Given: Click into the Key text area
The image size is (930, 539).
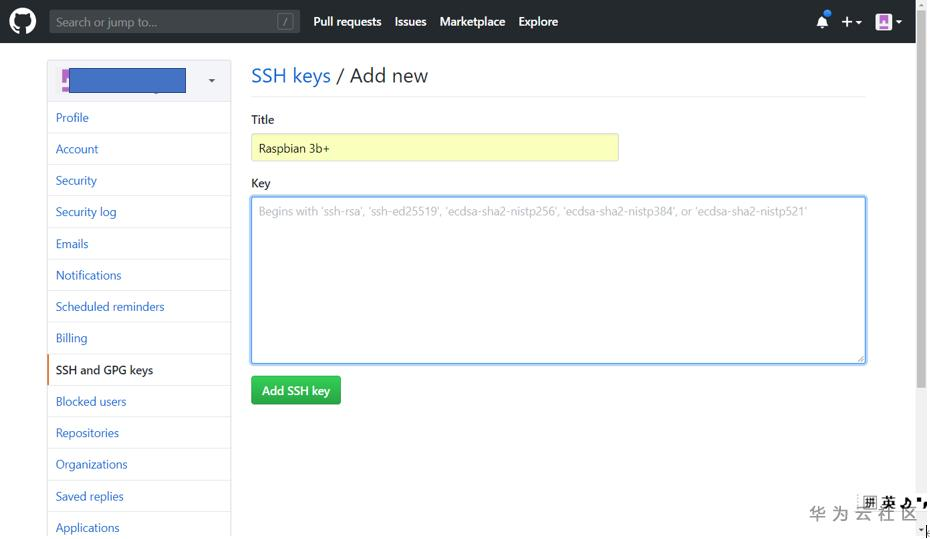Looking at the screenshot, I should pos(557,280).
